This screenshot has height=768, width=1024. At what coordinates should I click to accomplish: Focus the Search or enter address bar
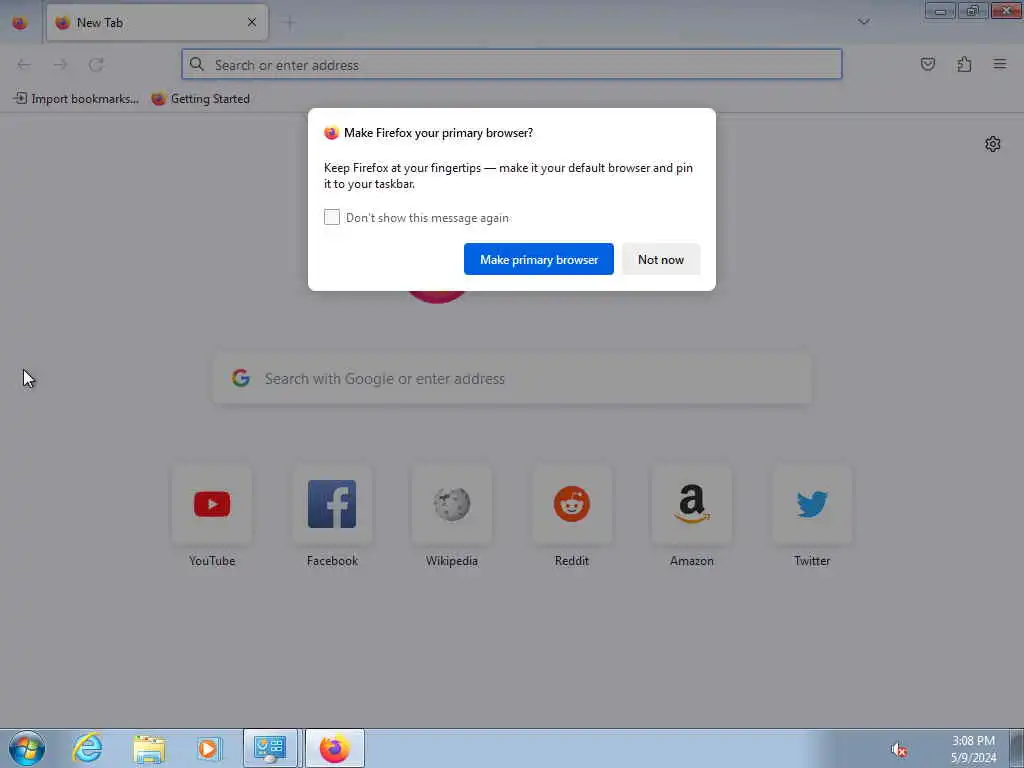512,65
